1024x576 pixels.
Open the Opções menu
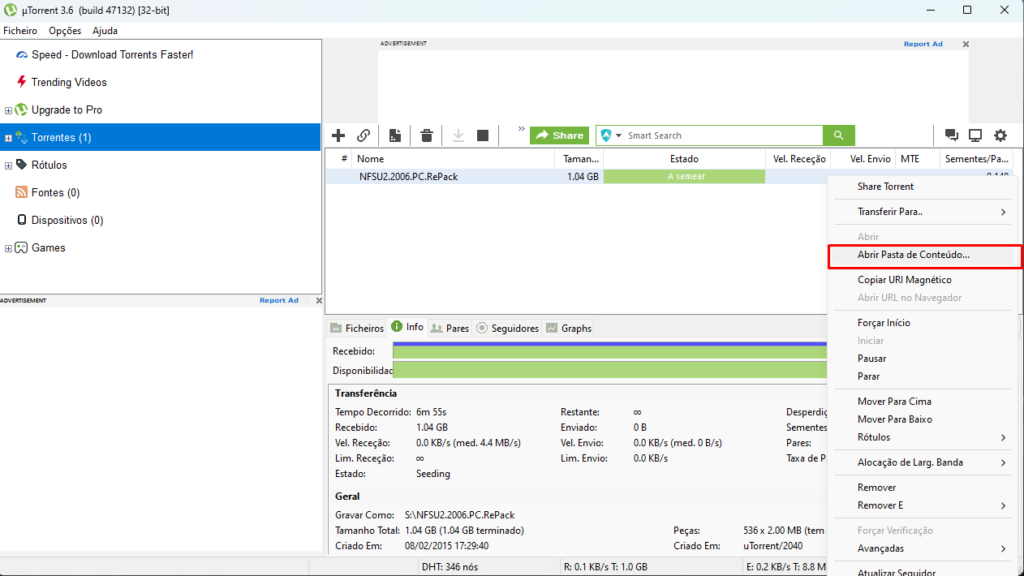pos(65,31)
